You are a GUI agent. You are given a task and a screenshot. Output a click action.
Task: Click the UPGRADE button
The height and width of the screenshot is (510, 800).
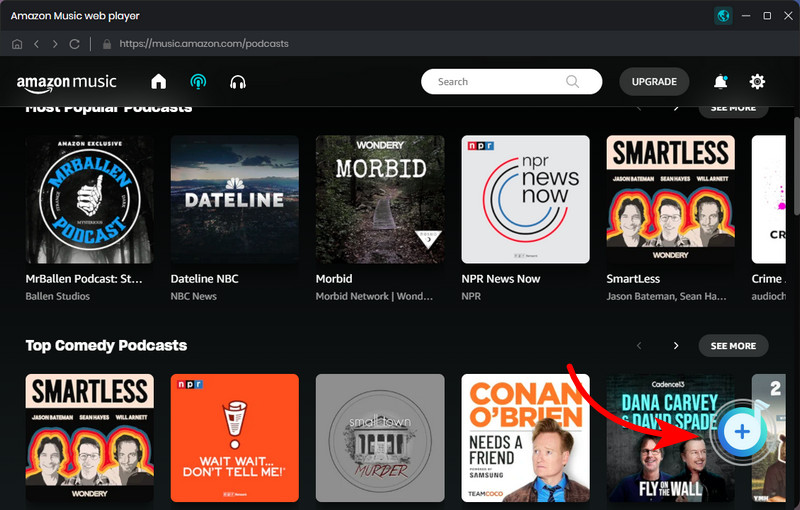pos(654,82)
